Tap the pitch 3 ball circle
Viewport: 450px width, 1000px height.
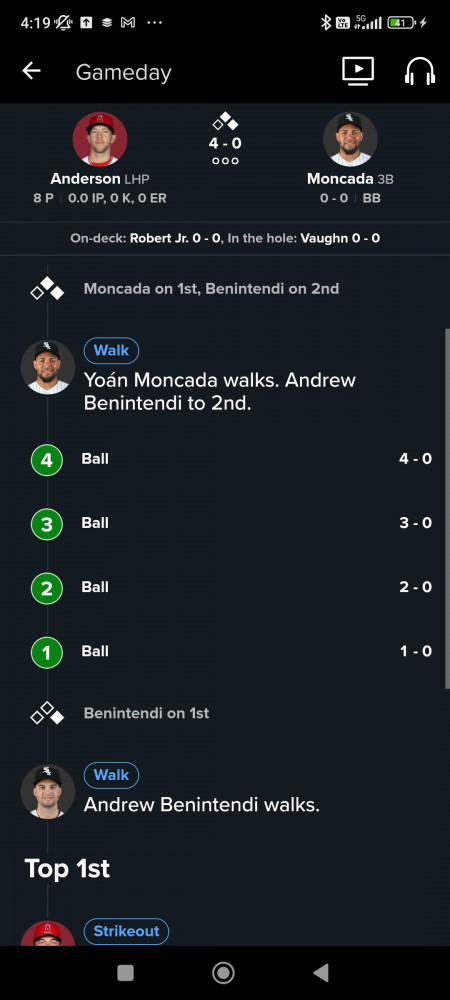click(x=47, y=524)
